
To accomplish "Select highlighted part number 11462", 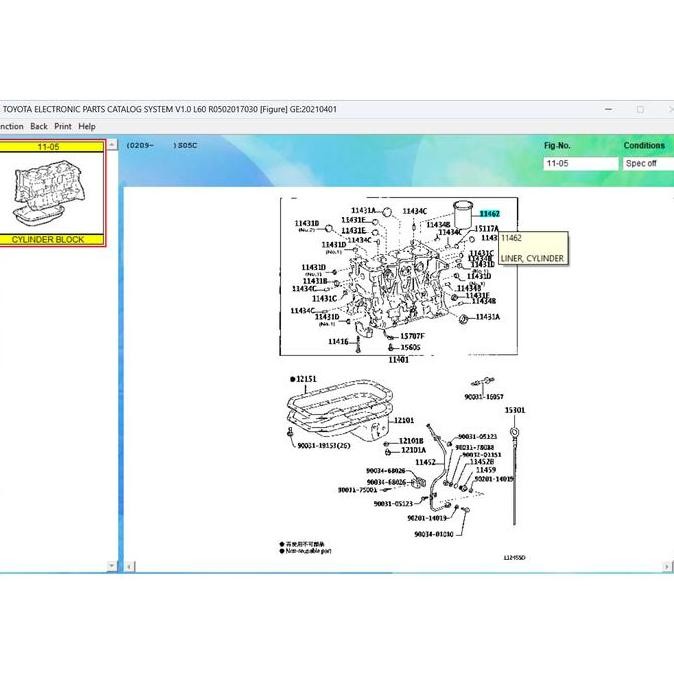I will pos(489,214).
